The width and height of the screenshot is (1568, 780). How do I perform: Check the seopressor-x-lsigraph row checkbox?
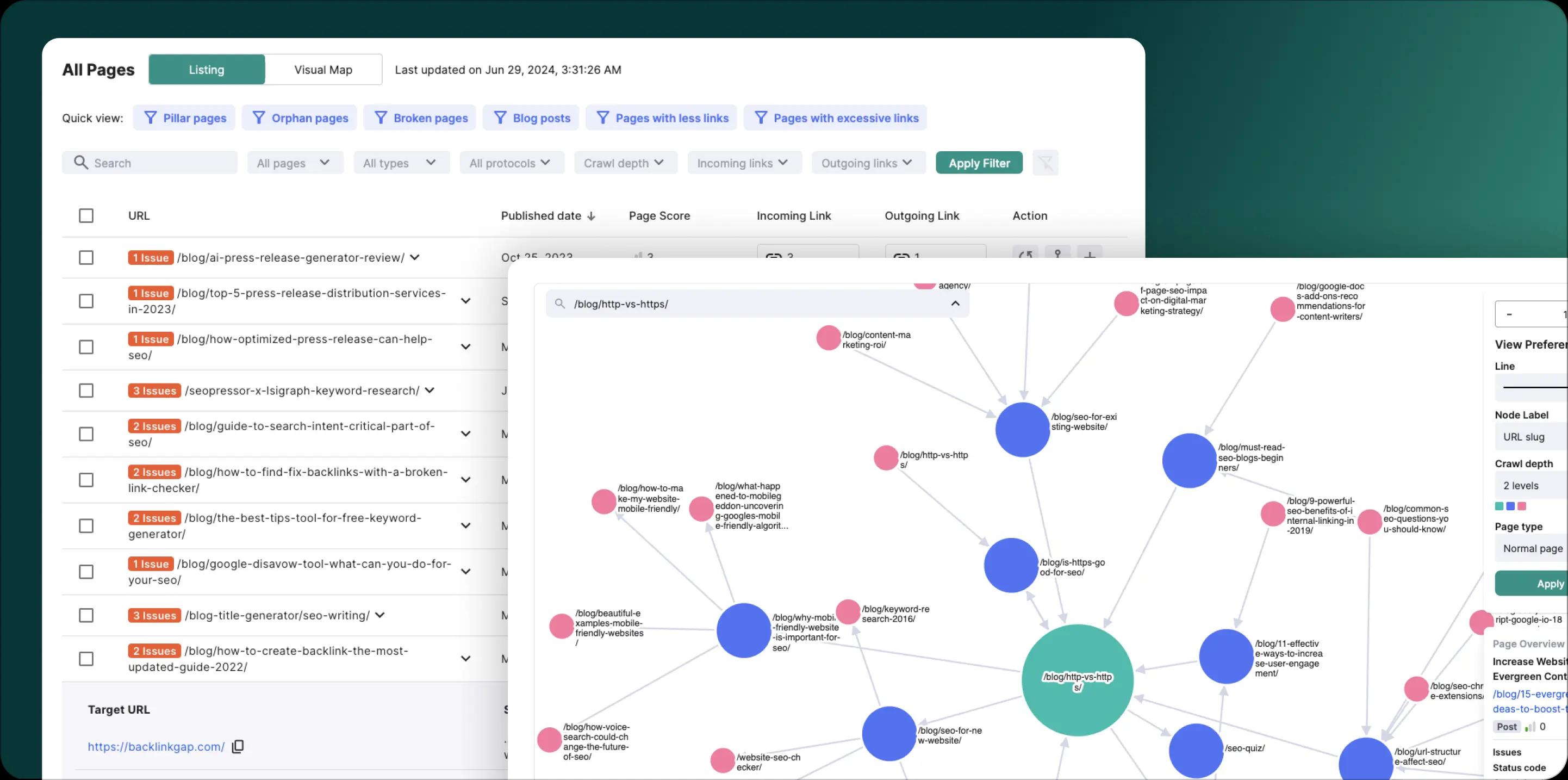click(86, 391)
